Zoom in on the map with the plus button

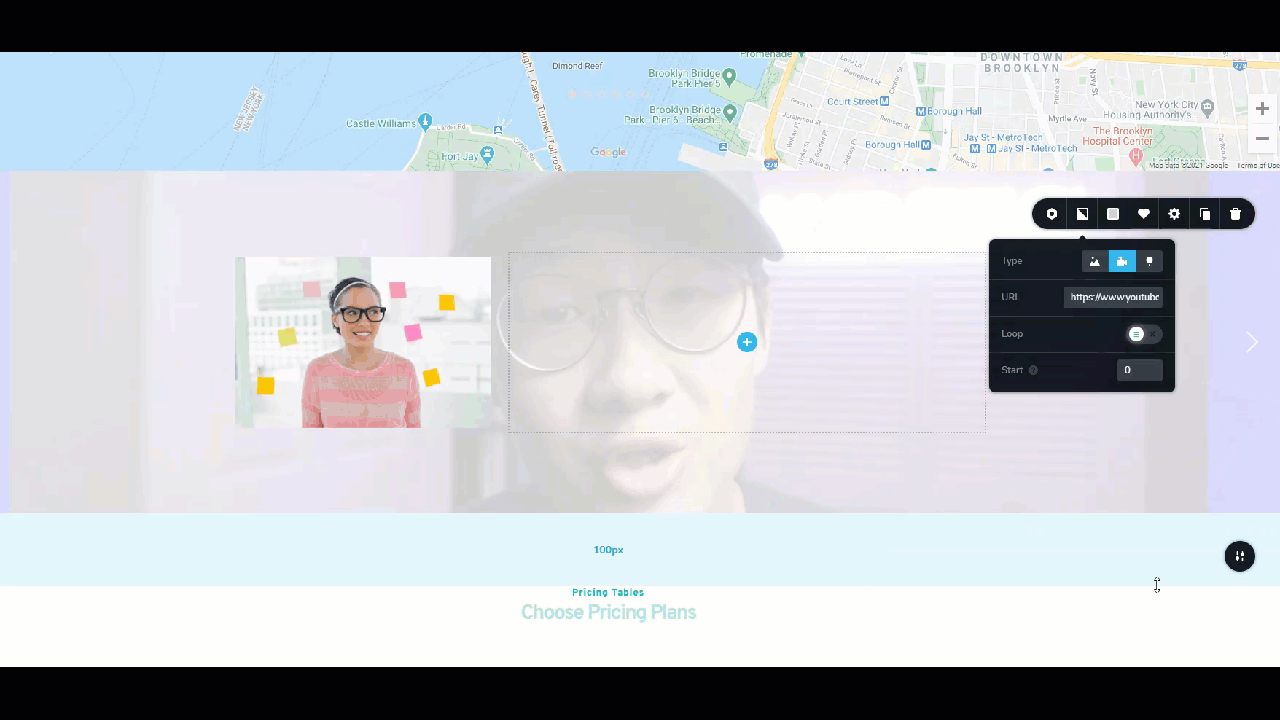[1261, 108]
